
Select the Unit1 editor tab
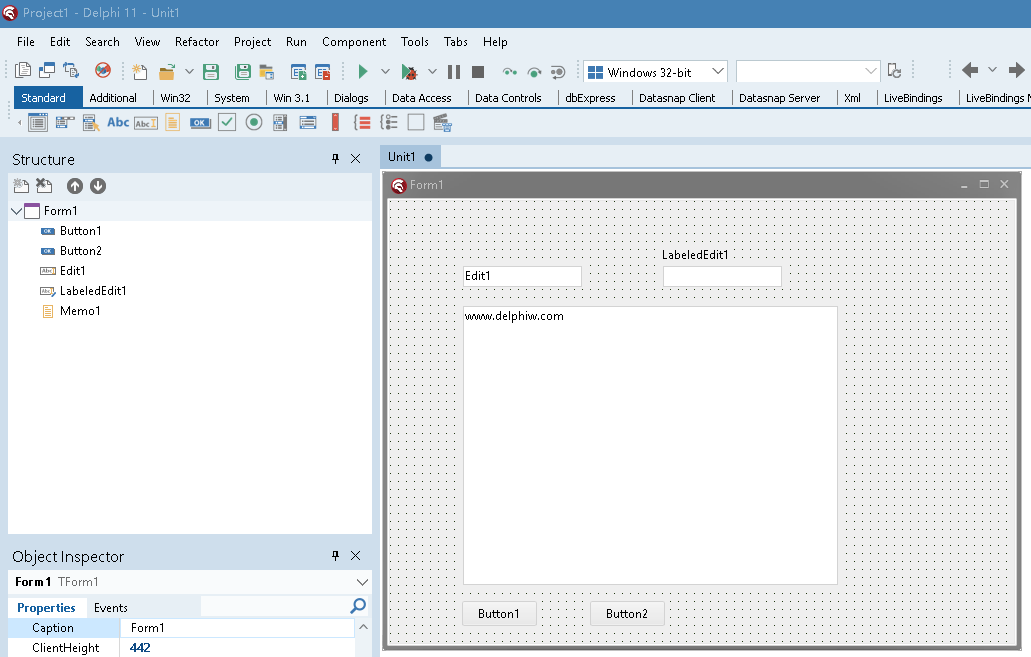(x=410, y=157)
